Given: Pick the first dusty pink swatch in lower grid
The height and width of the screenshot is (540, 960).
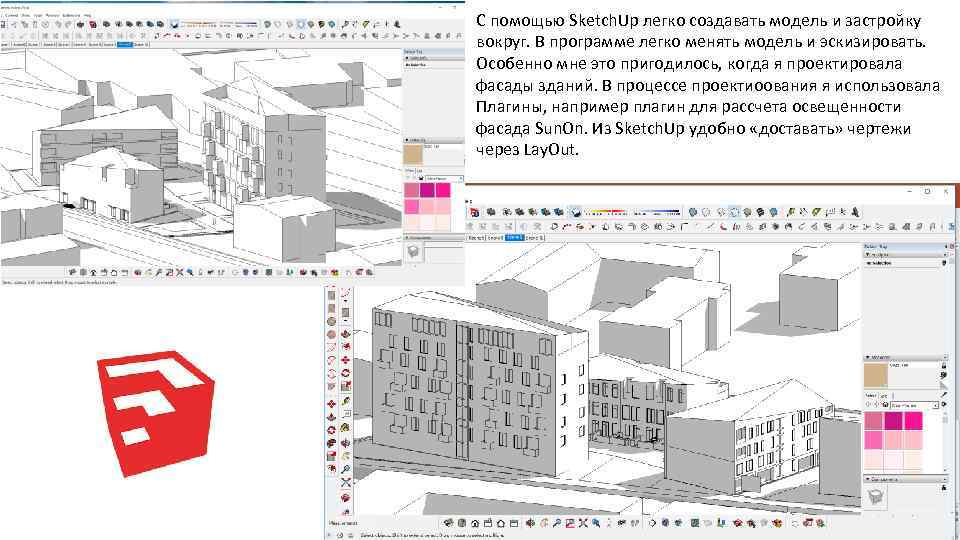Looking at the screenshot, I should tap(874, 421).
